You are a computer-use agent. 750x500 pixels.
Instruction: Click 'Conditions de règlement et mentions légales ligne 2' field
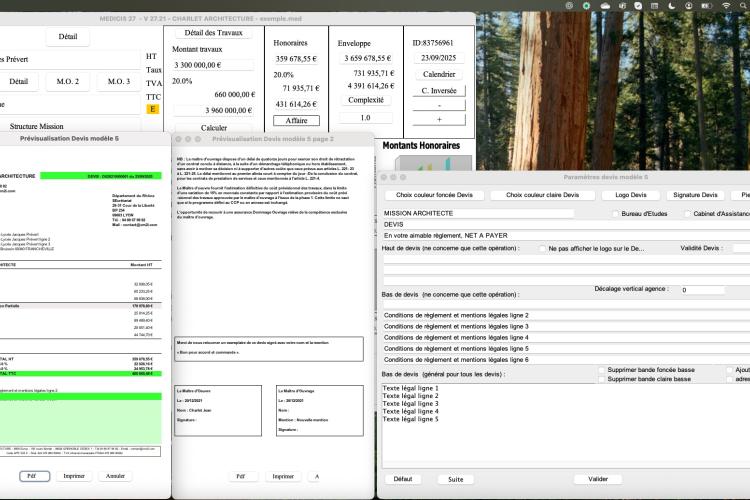[x=566, y=315]
